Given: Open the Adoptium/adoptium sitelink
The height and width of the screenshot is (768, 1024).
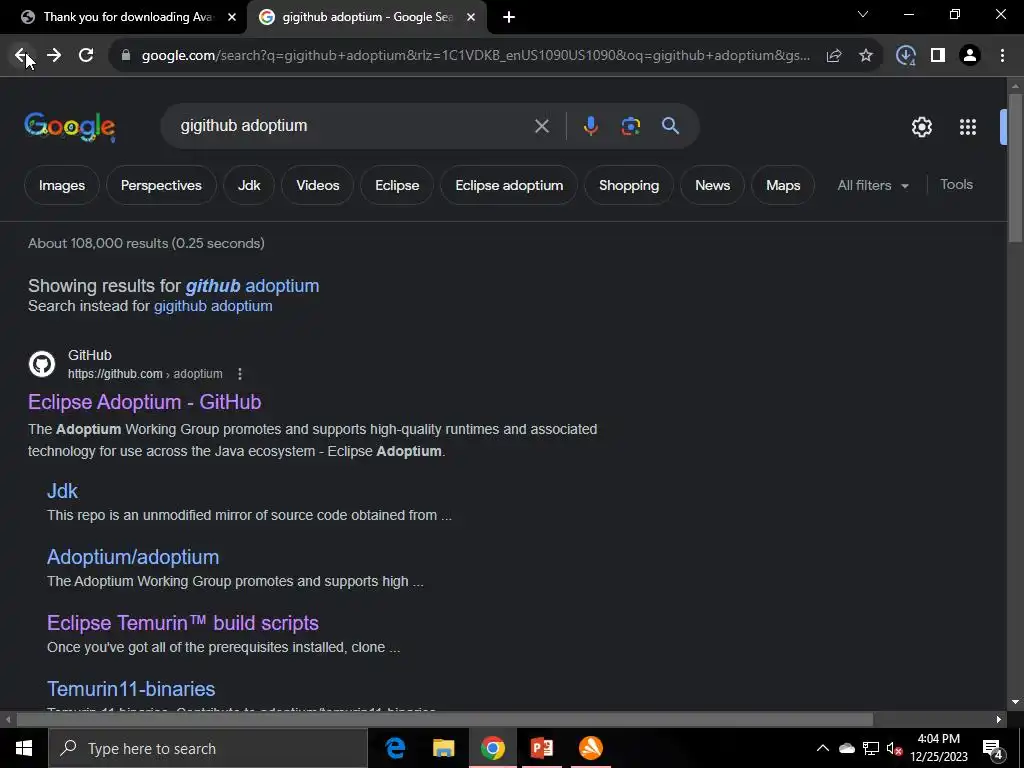Looking at the screenshot, I should tap(133, 557).
